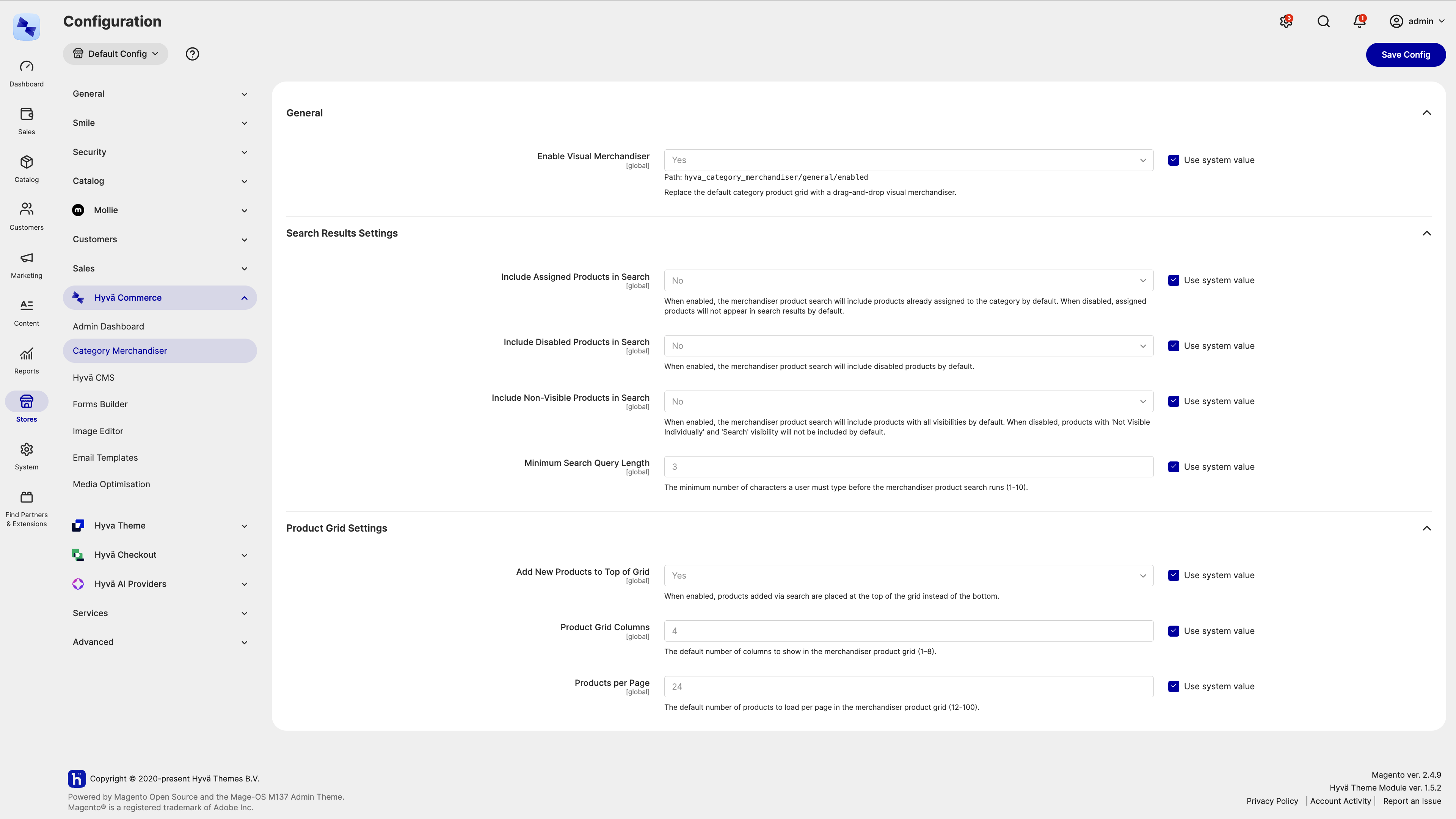This screenshot has width=1456, height=819.
Task: Open the Default Config scope dropdown
Action: pyautogui.click(x=115, y=54)
